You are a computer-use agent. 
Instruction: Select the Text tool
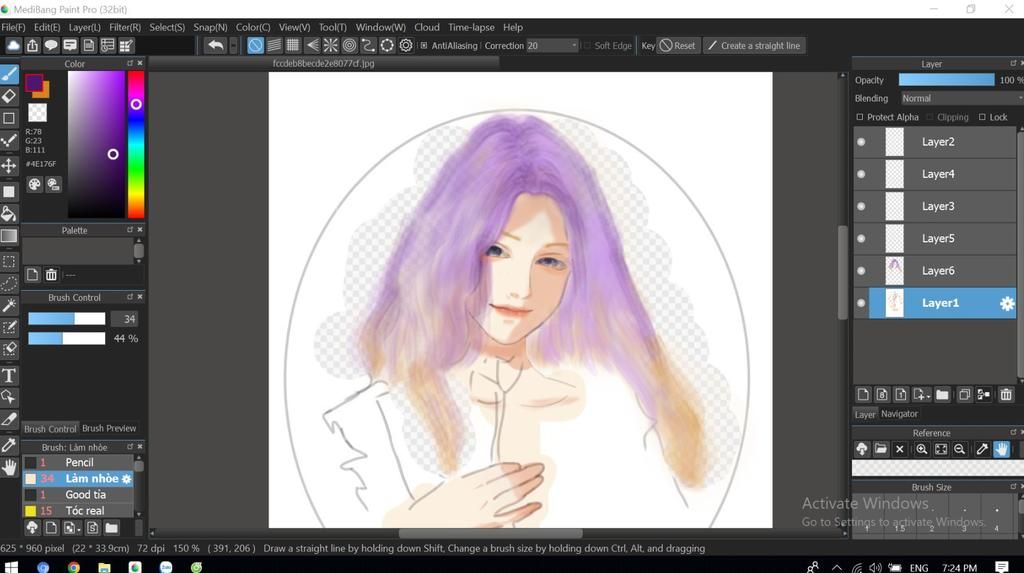pyautogui.click(x=9, y=375)
